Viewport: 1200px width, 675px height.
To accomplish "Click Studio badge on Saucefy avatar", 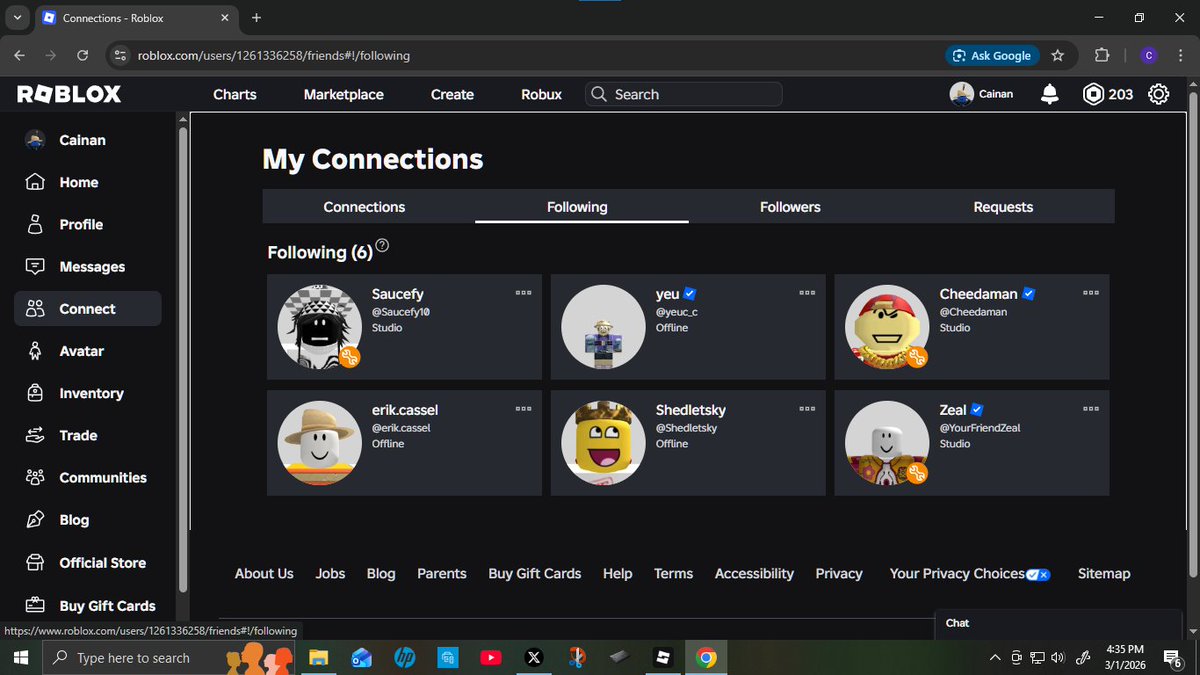I will [x=349, y=357].
